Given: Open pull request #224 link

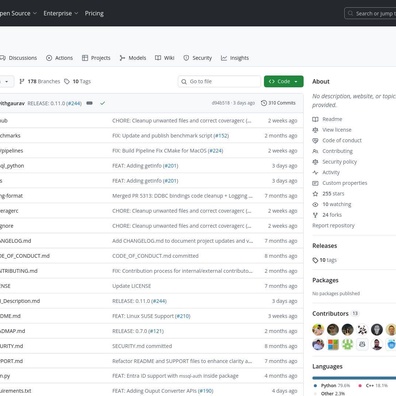Looking at the screenshot, I should pyautogui.click(x=216, y=151).
